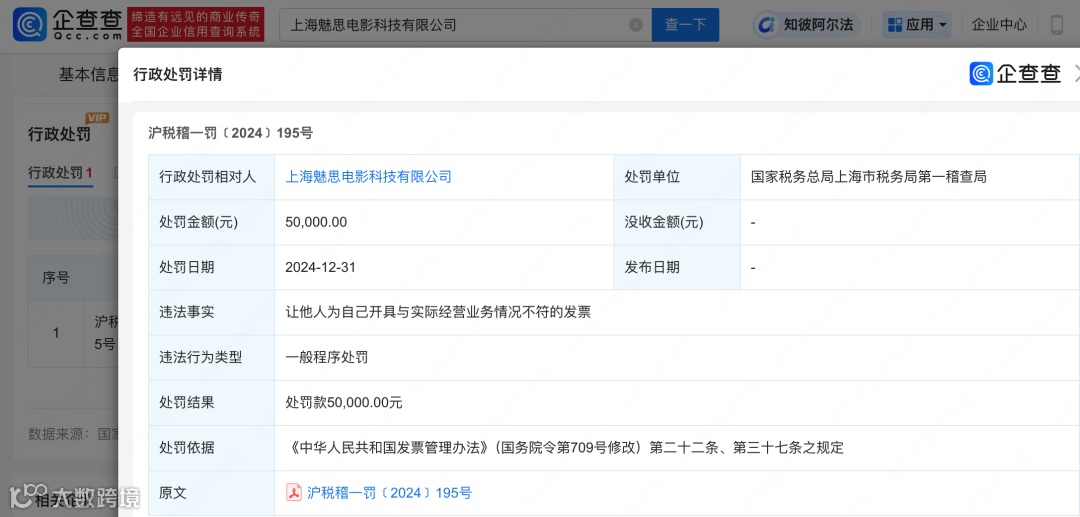The height and width of the screenshot is (517, 1080).
Task: Open 企业中心 in the top bar
Action: click(x=999, y=25)
